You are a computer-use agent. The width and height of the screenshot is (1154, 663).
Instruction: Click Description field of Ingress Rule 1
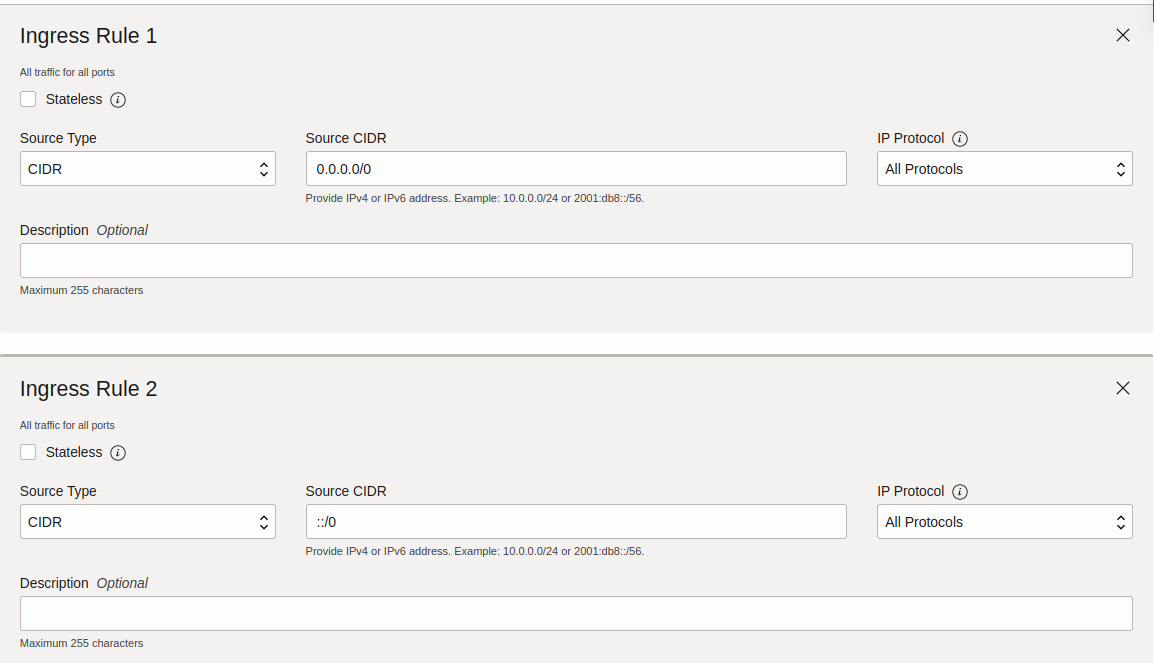[576, 260]
